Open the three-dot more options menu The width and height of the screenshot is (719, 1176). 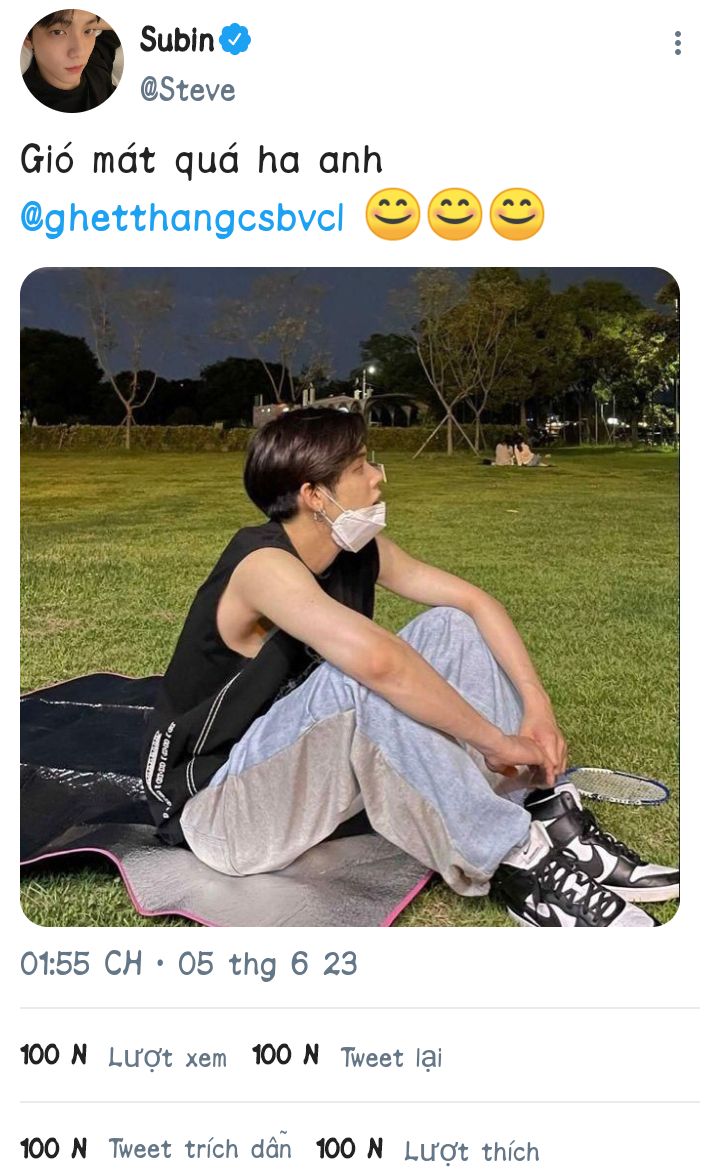pyautogui.click(x=677, y=43)
